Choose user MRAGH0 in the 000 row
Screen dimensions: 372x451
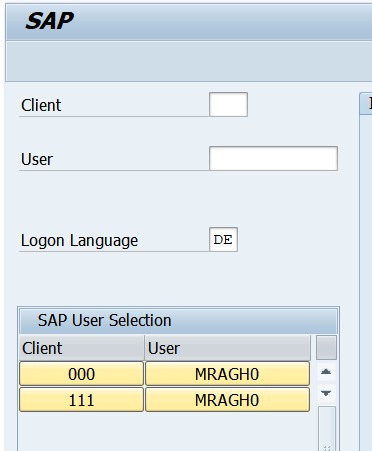point(227,374)
